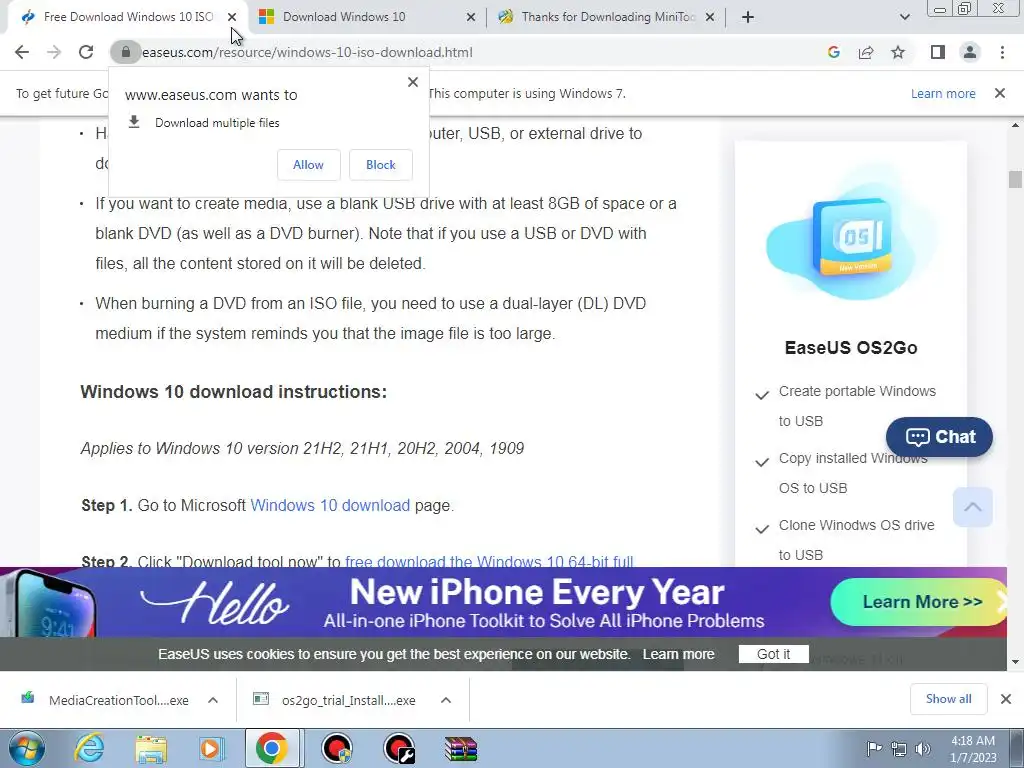Viewport: 1024px width, 768px height.
Task: Open the Windows Start button
Action: (x=27, y=748)
